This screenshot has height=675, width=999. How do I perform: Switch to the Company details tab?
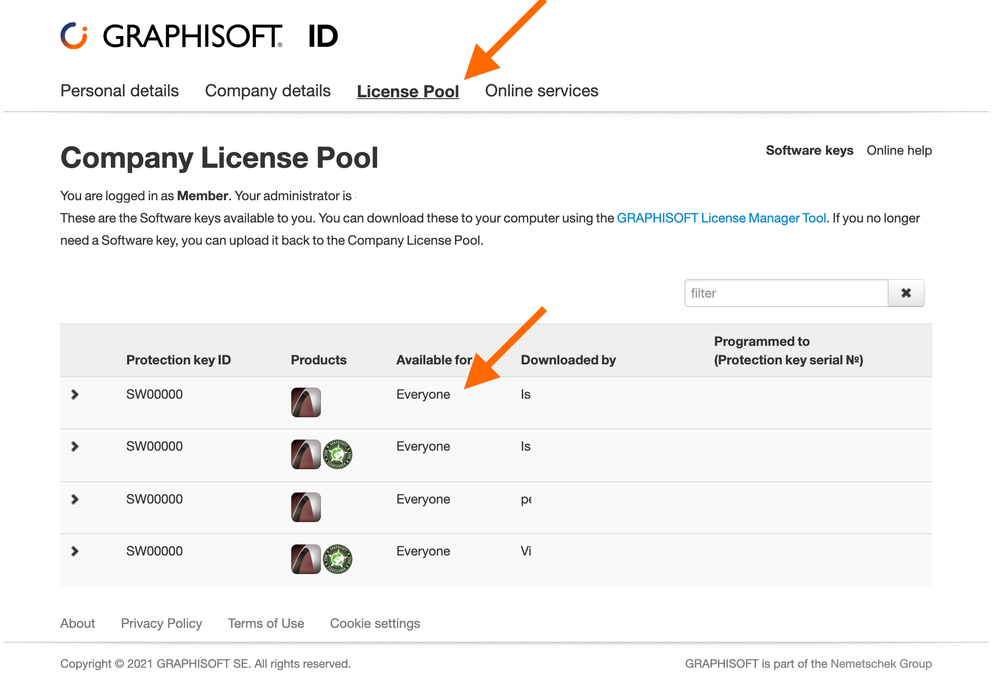point(267,91)
